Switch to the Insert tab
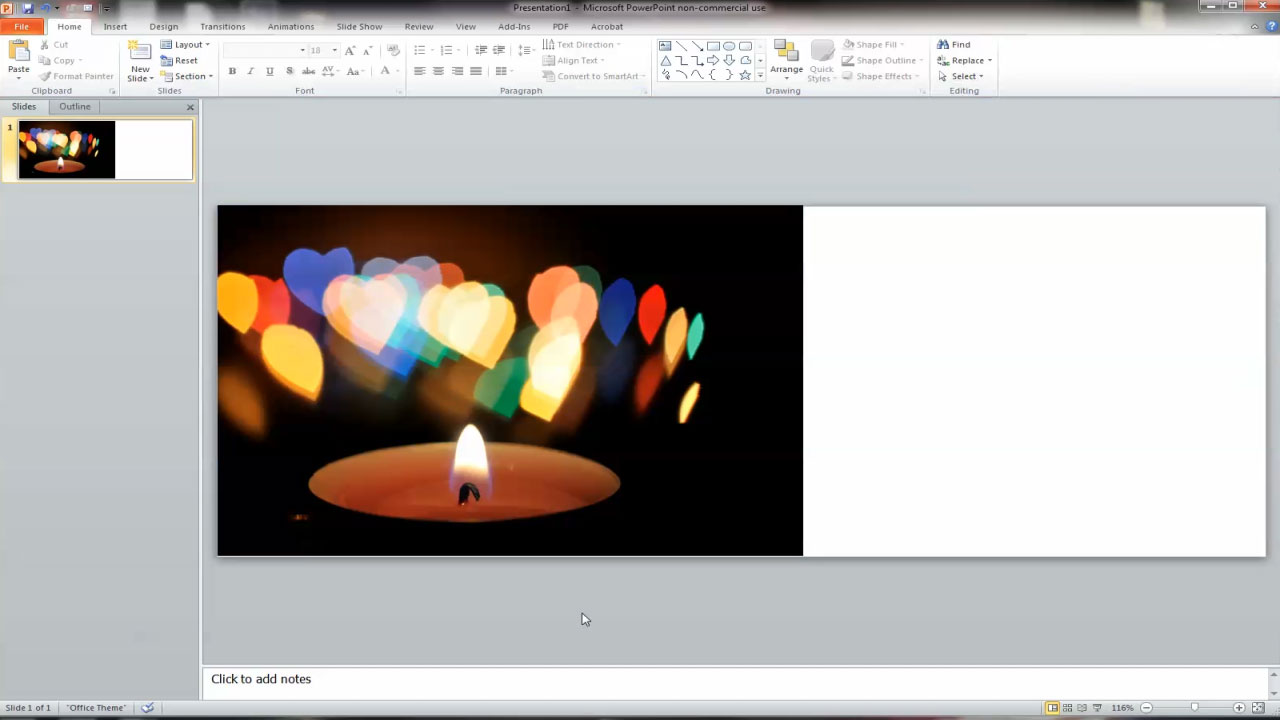Image resolution: width=1280 pixels, height=720 pixels. (x=115, y=27)
